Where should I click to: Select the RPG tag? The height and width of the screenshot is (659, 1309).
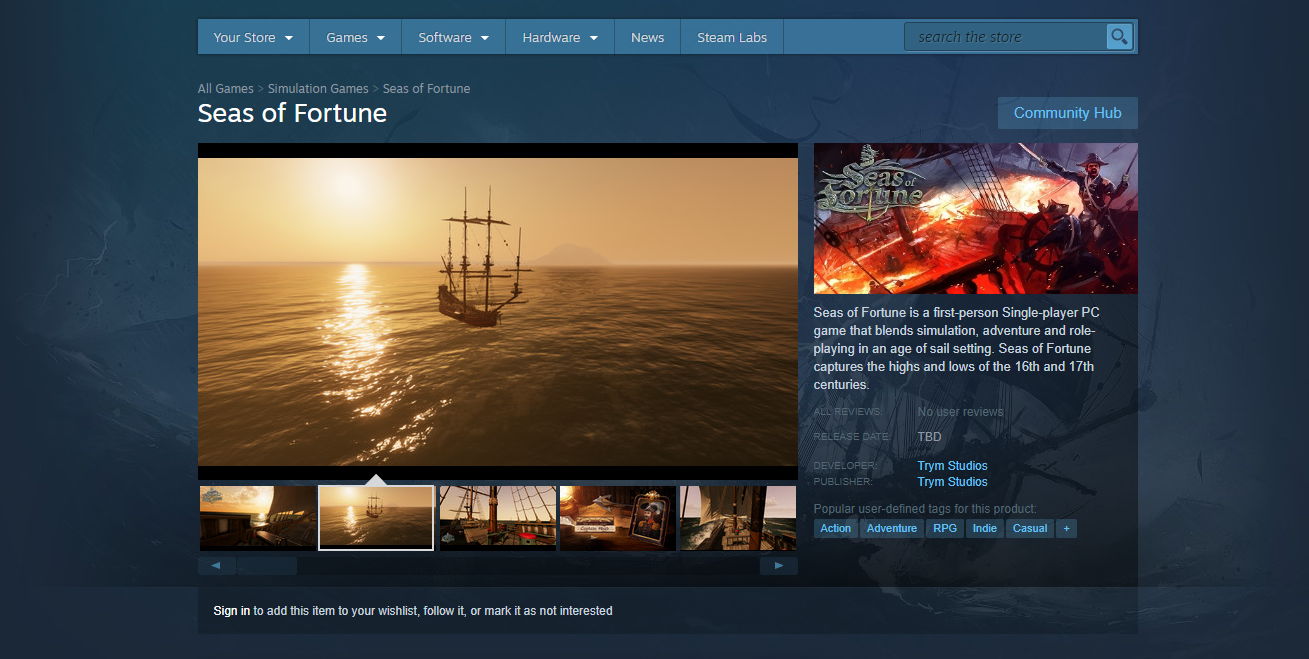click(x=945, y=528)
